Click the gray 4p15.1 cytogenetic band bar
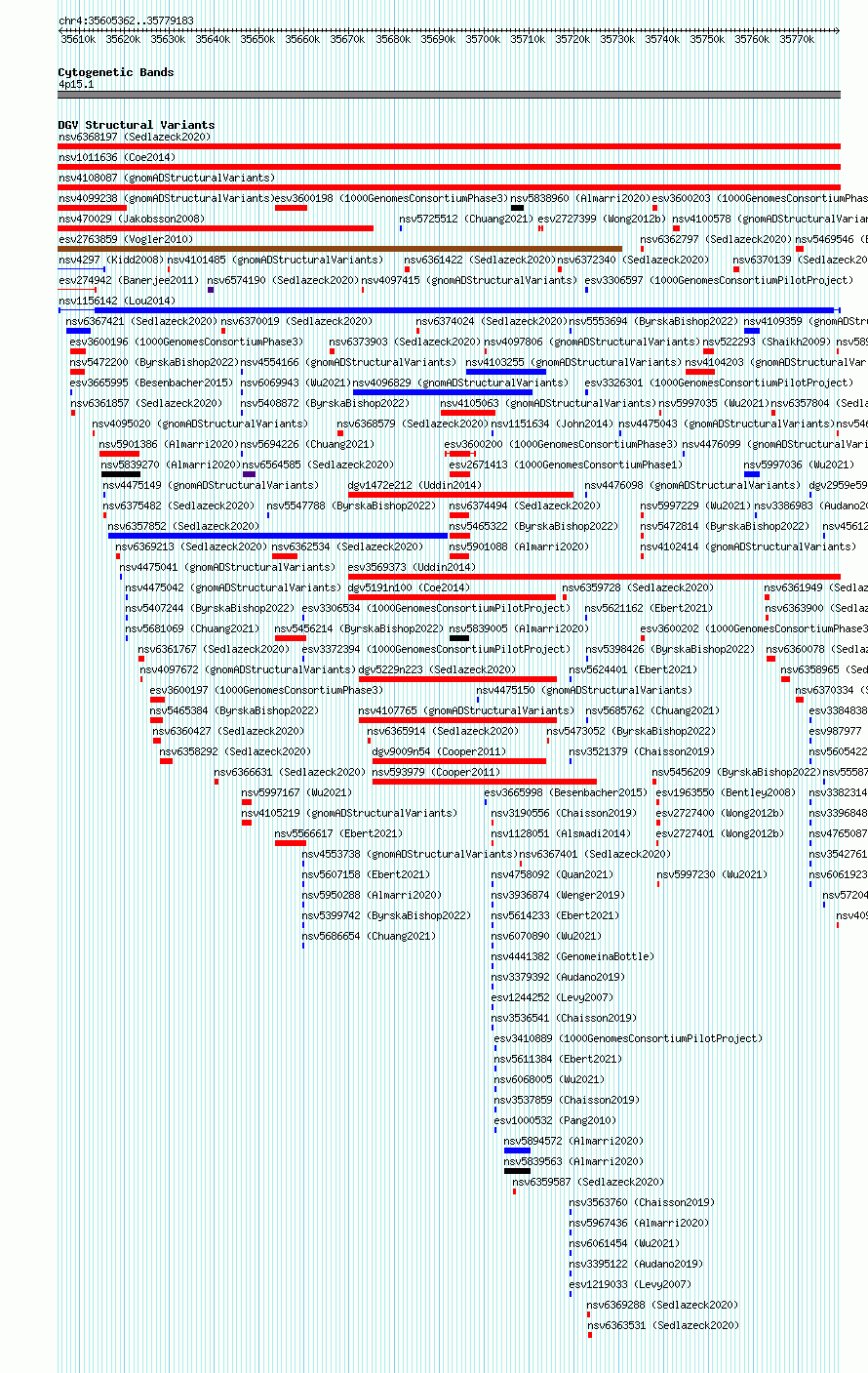 [449, 95]
